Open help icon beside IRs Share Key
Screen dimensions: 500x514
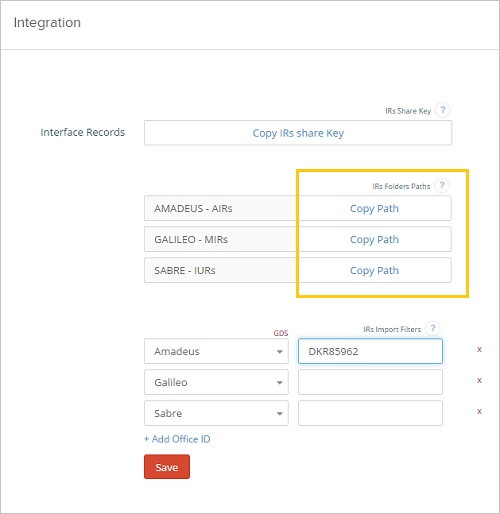click(x=443, y=110)
